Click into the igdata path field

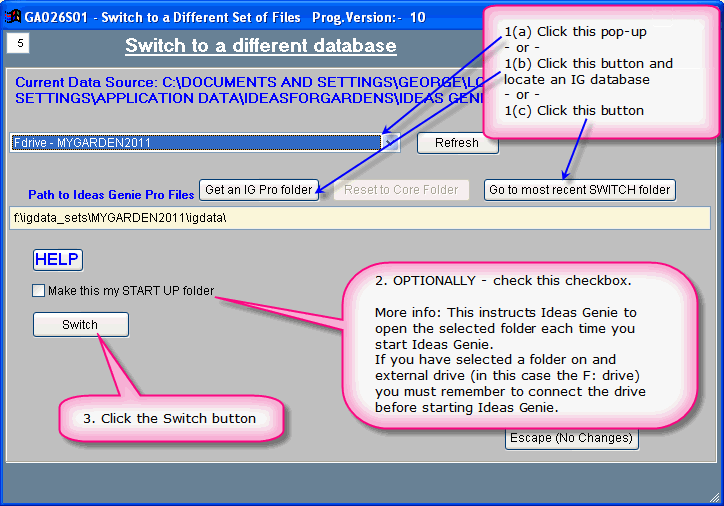pyautogui.click(x=360, y=218)
